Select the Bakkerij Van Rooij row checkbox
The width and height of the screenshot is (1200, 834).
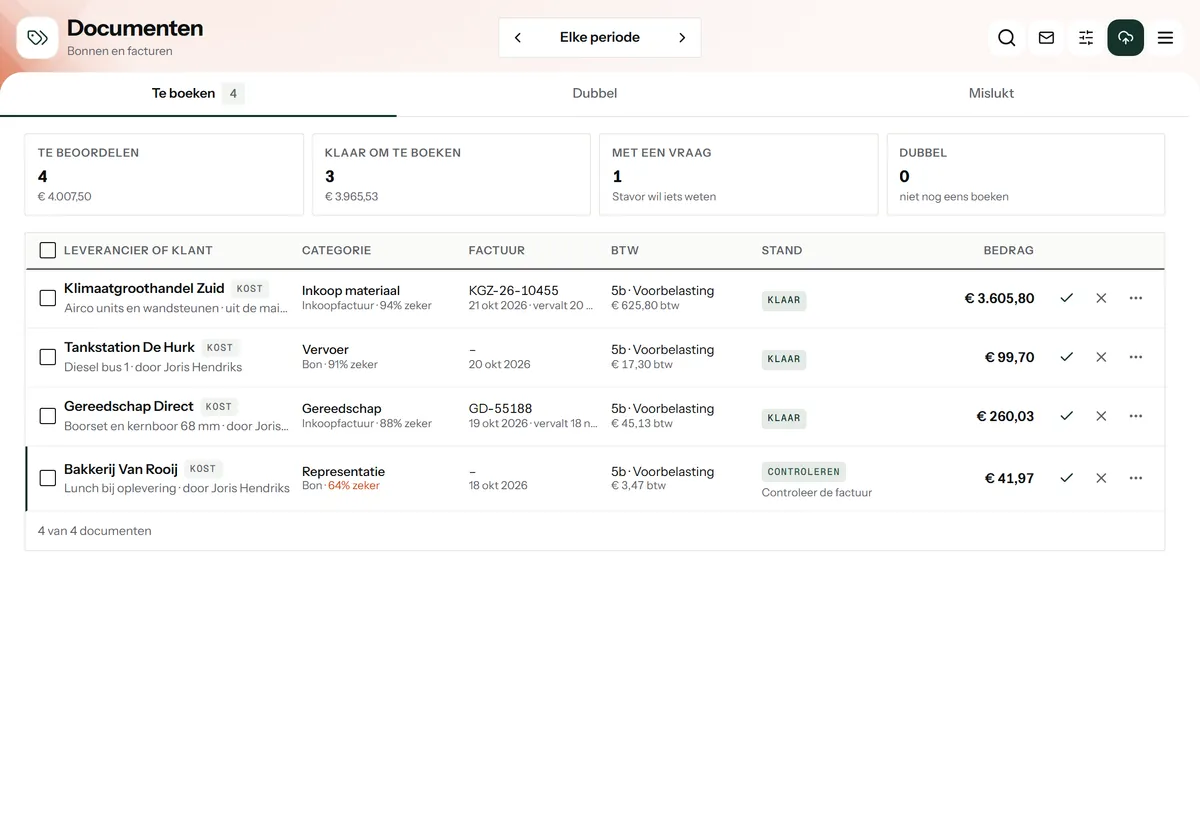coord(47,478)
